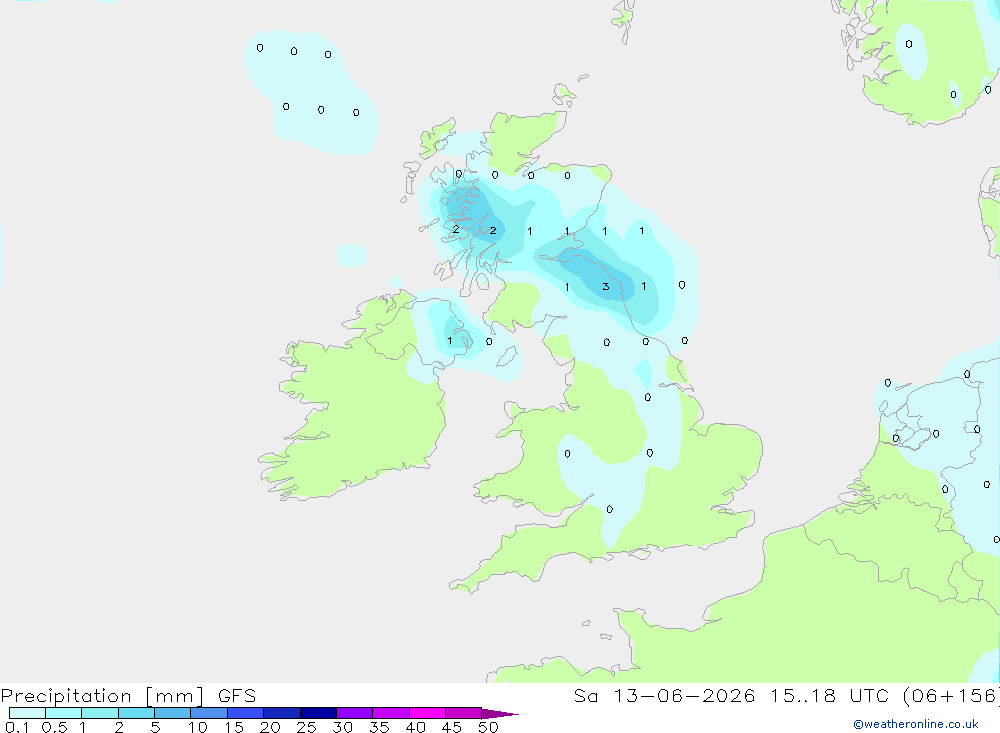Select the 30–35 mm purple legend swatch
The width and height of the screenshot is (1000, 733).
pos(355,713)
